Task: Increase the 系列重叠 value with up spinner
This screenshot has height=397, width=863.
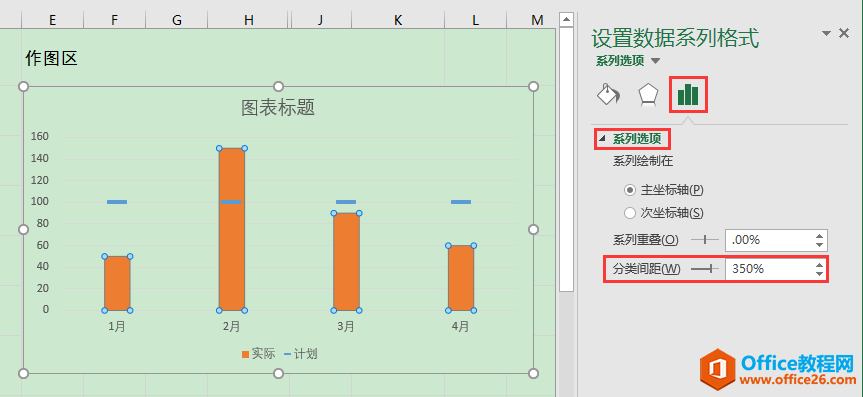Action: (x=820, y=235)
